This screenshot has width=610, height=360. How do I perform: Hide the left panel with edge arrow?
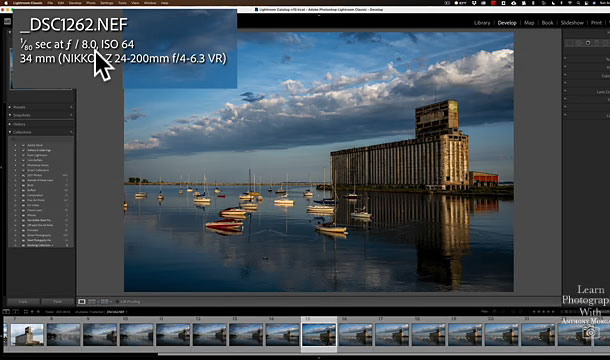pos(1,167)
